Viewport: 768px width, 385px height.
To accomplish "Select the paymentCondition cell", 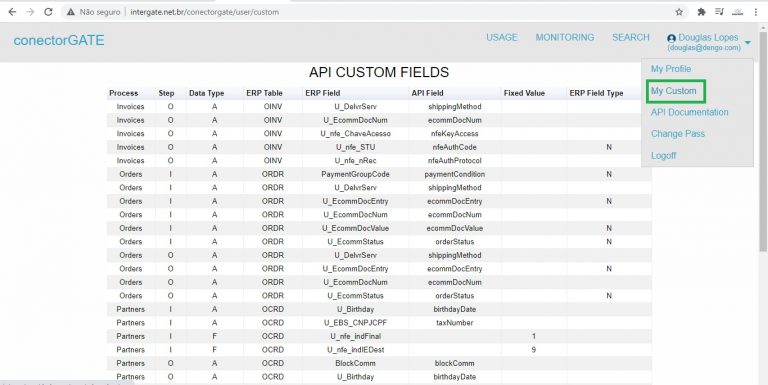I will (455, 174).
